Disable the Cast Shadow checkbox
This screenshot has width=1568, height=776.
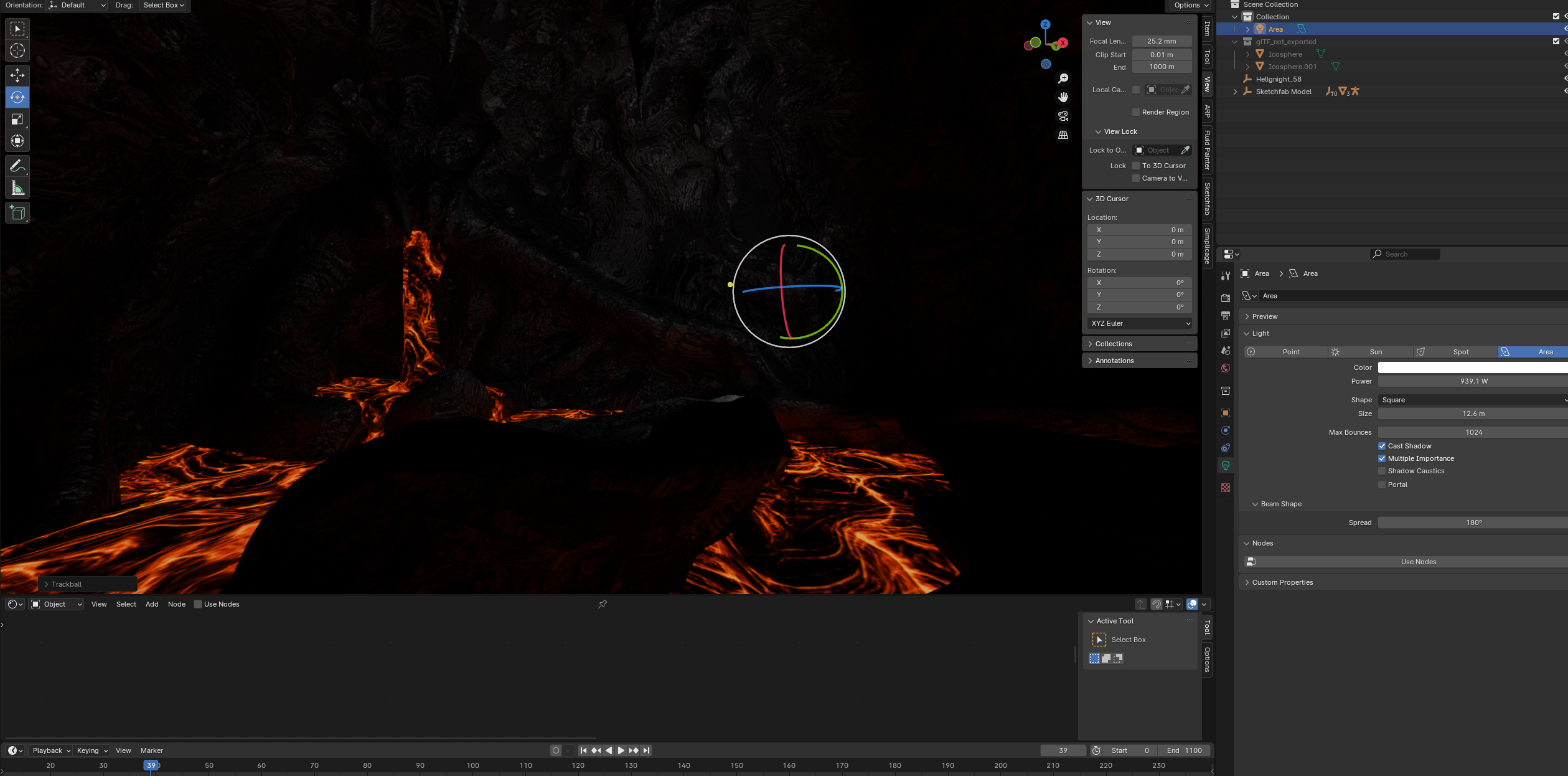coord(1382,446)
